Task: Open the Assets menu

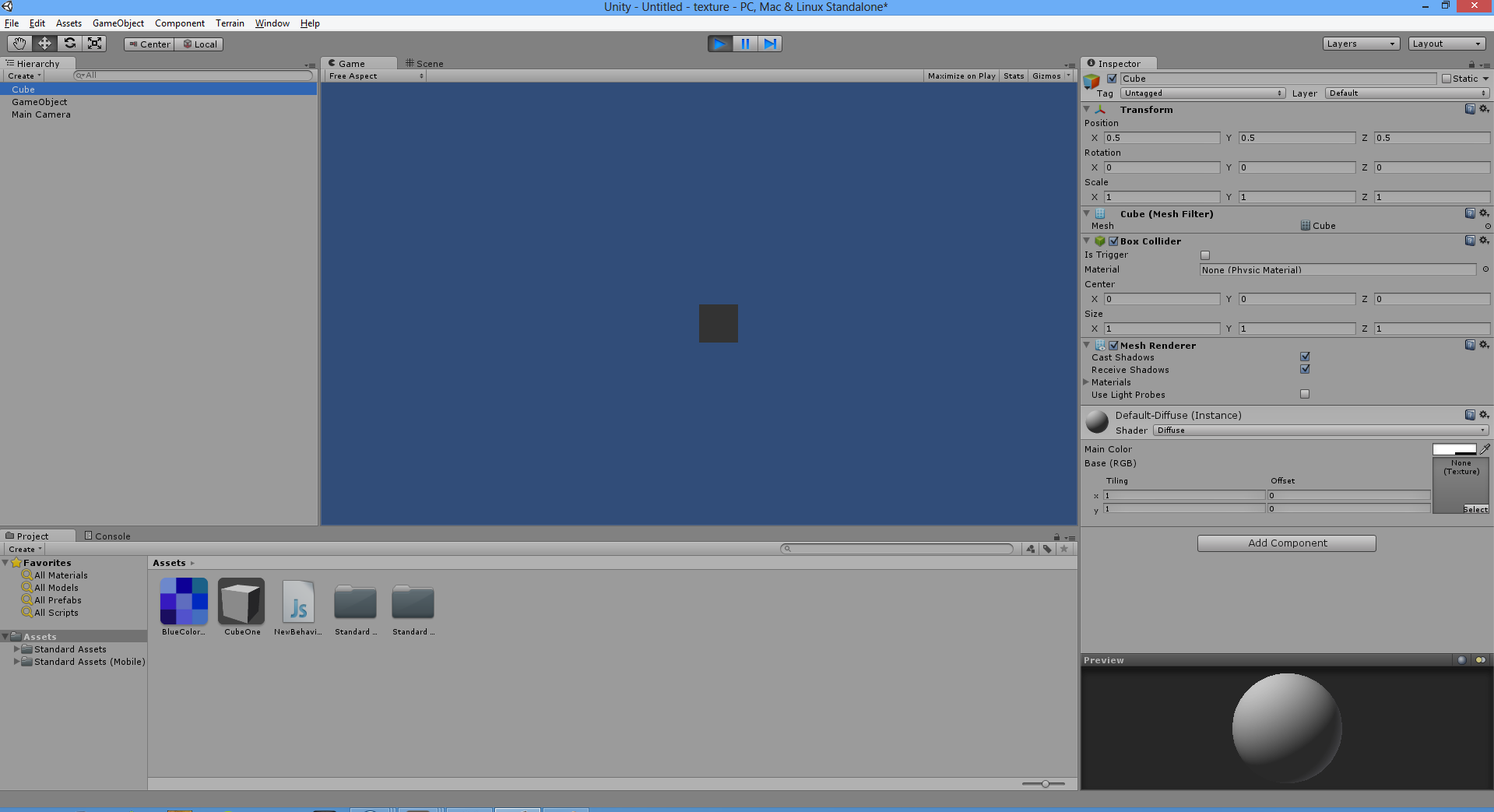Action: pyautogui.click(x=69, y=23)
